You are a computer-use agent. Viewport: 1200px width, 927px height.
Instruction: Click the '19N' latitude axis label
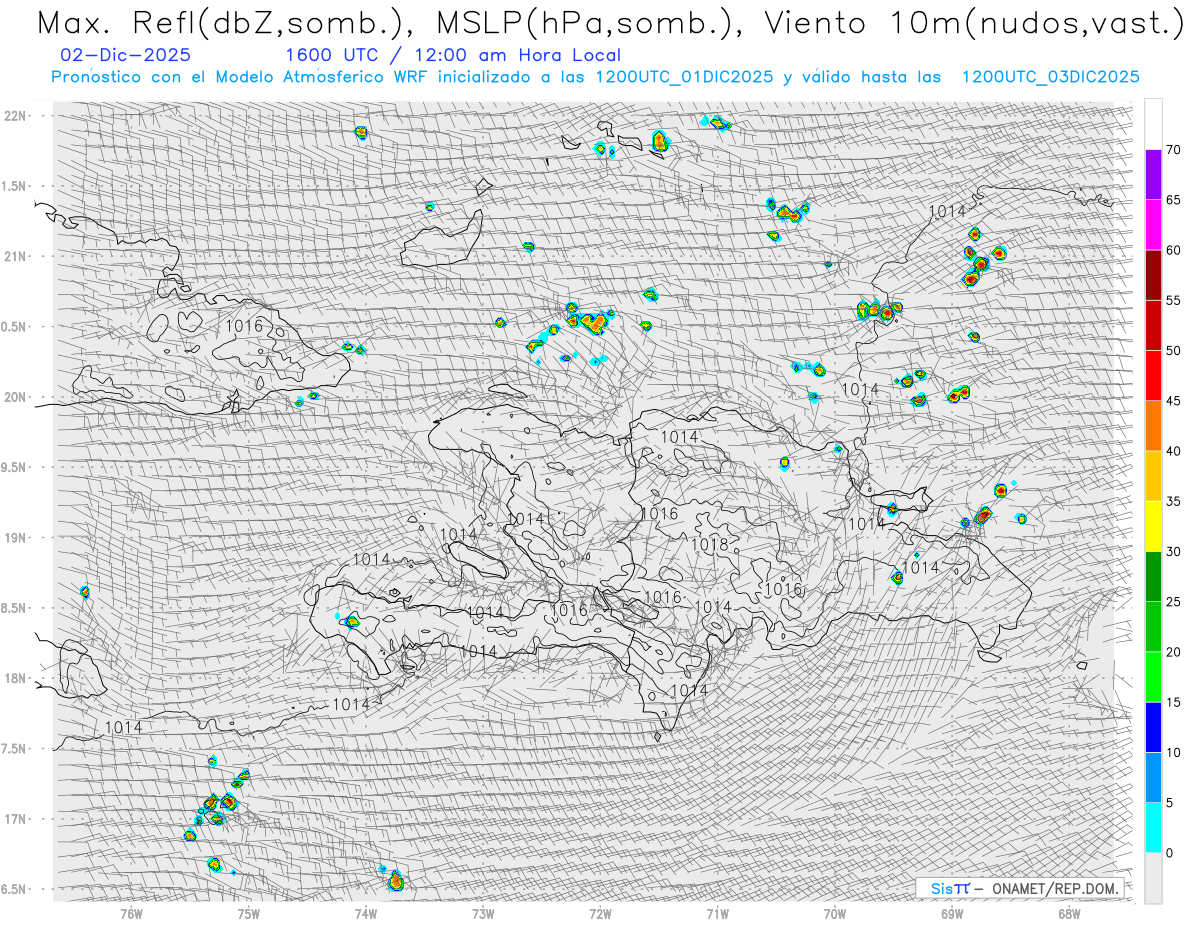point(15,538)
